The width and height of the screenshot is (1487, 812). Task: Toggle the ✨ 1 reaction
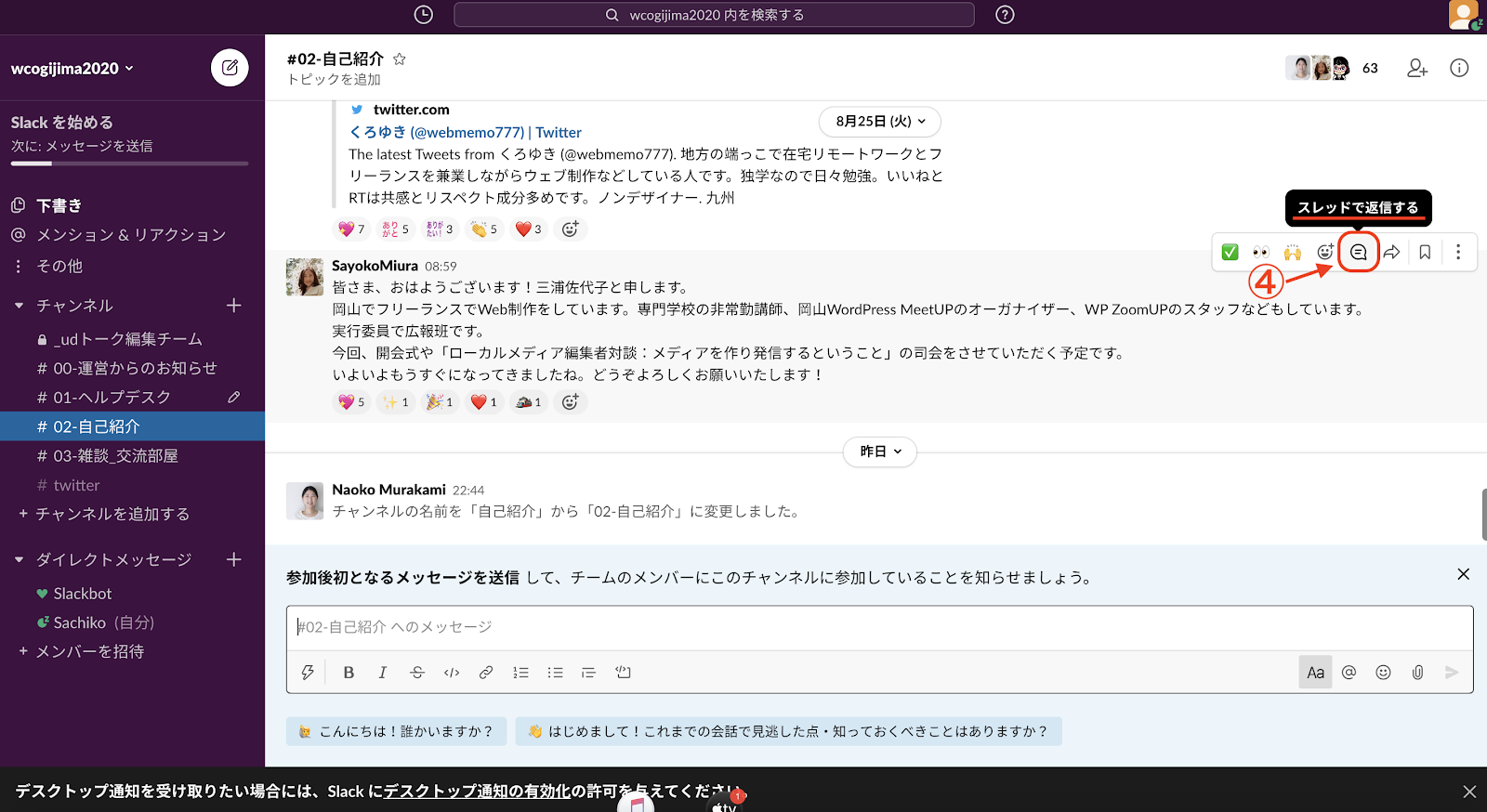point(395,401)
